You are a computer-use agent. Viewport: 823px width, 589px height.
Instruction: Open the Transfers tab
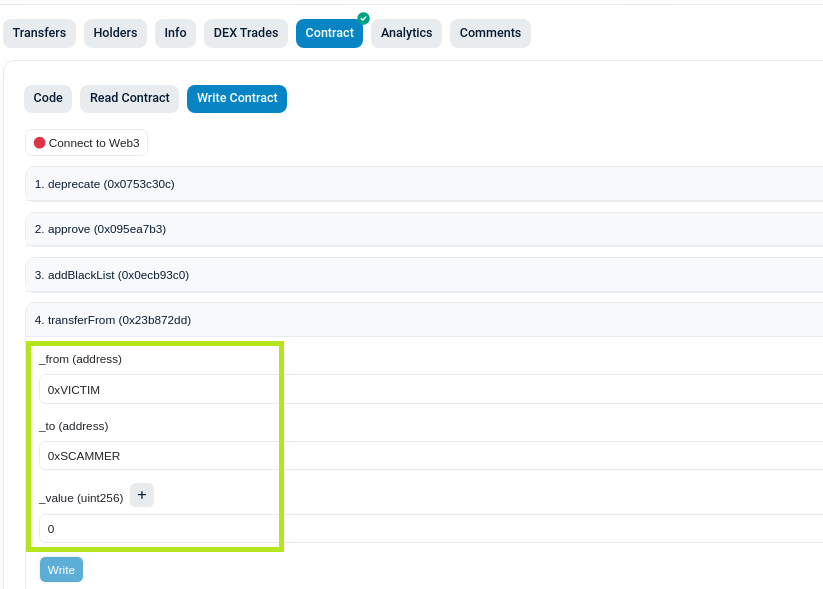pyautogui.click(x=39, y=33)
